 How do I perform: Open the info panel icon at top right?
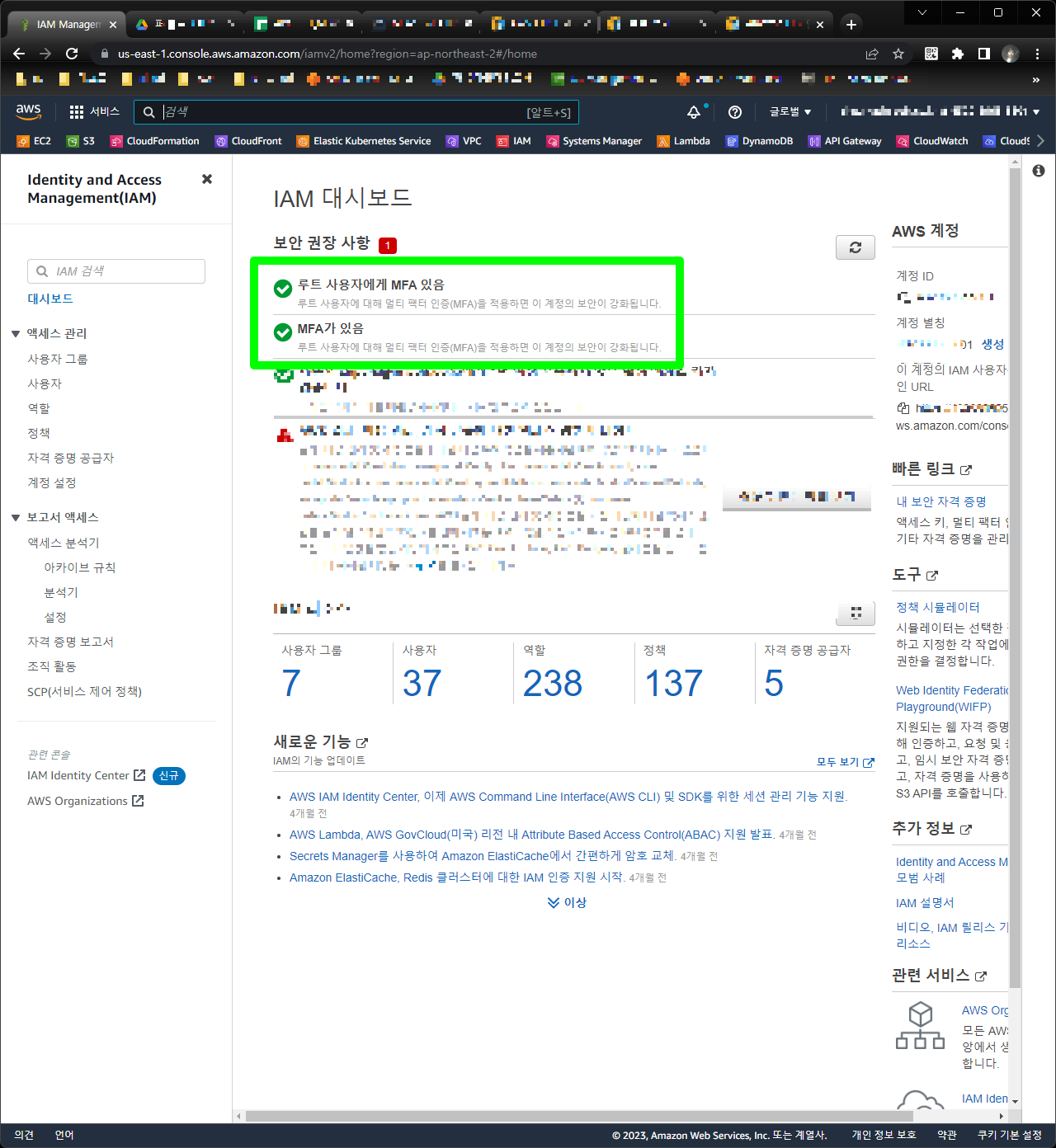pyautogui.click(x=1039, y=171)
